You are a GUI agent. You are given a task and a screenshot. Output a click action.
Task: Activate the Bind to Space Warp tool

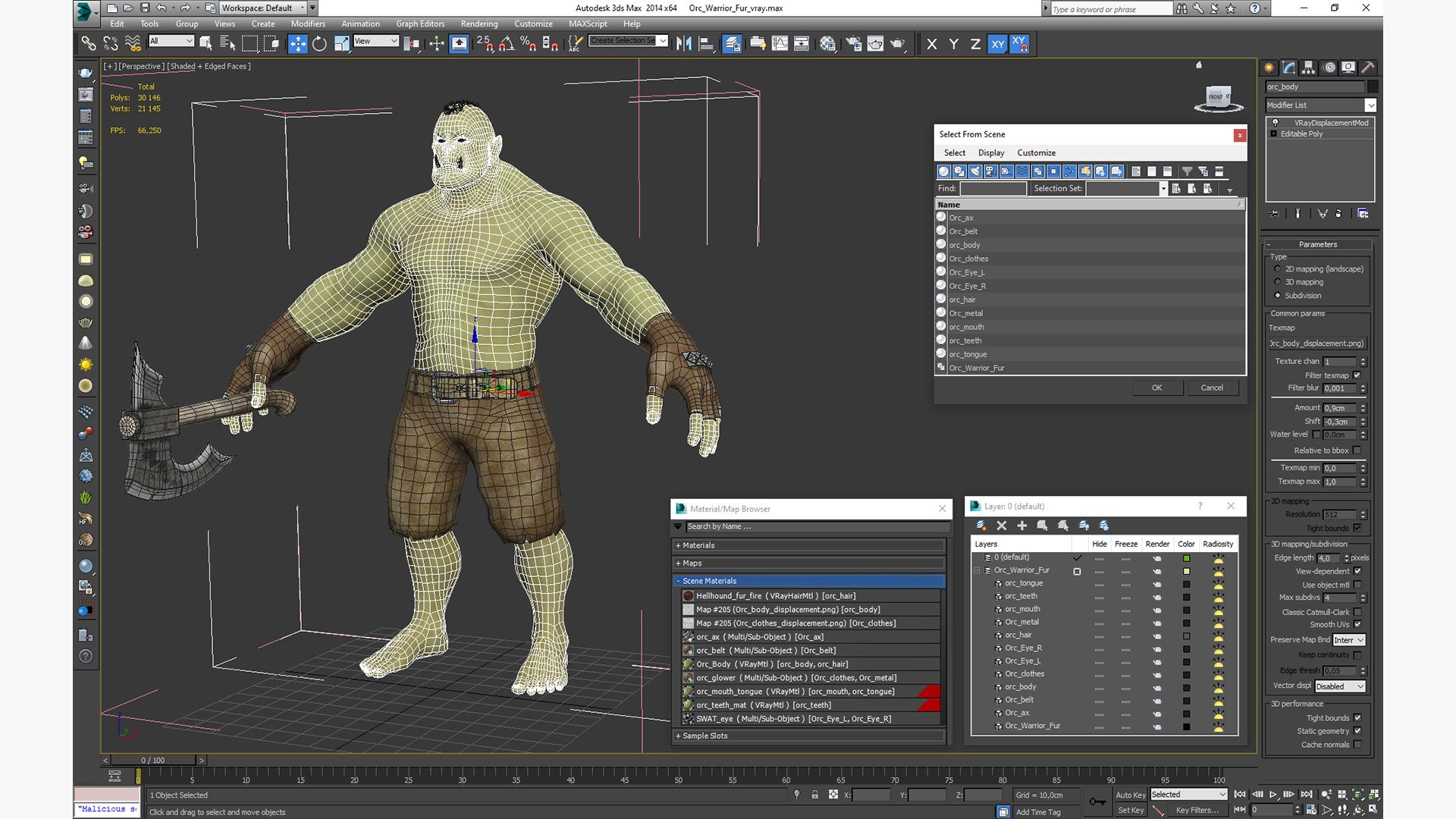pyautogui.click(x=133, y=44)
